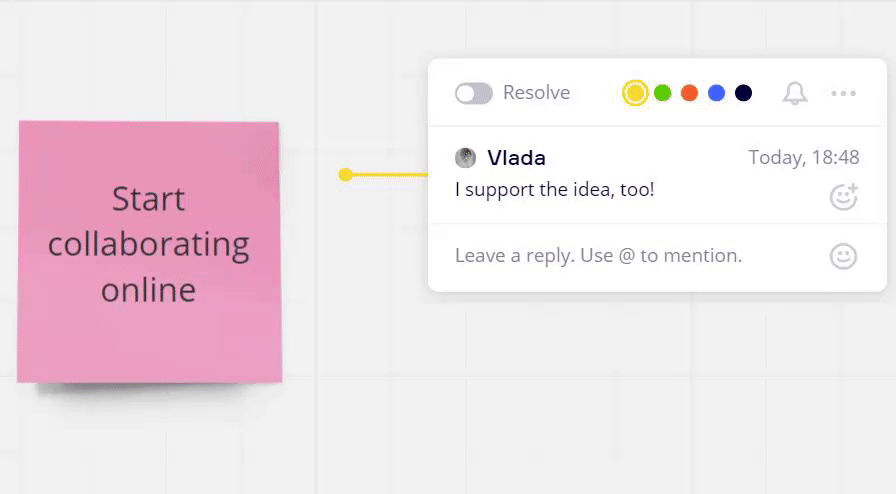Choose the dark navy color dot

(743, 93)
